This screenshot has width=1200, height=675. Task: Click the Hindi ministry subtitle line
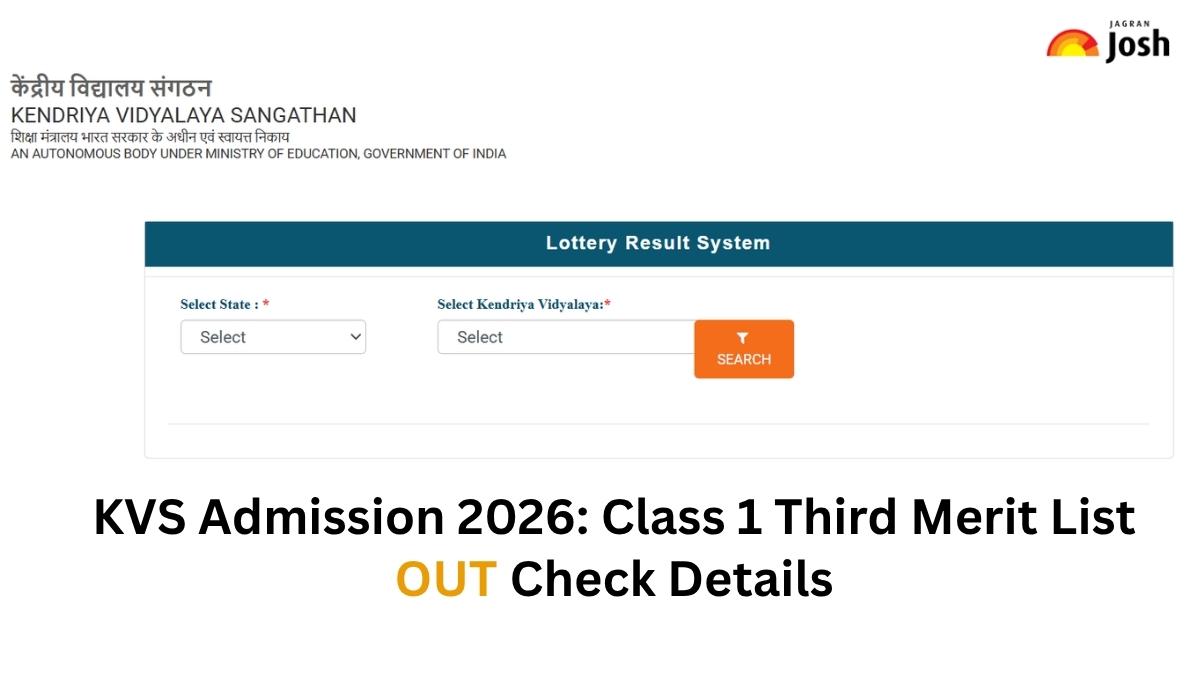150,136
